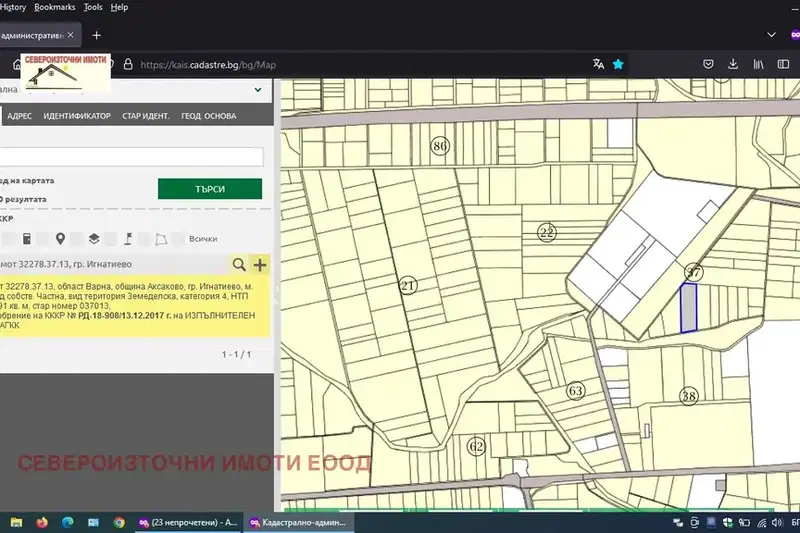Select the polygon parcel filter icon
Image resolution: width=800 pixels, height=533 pixels.
tap(161, 239)
